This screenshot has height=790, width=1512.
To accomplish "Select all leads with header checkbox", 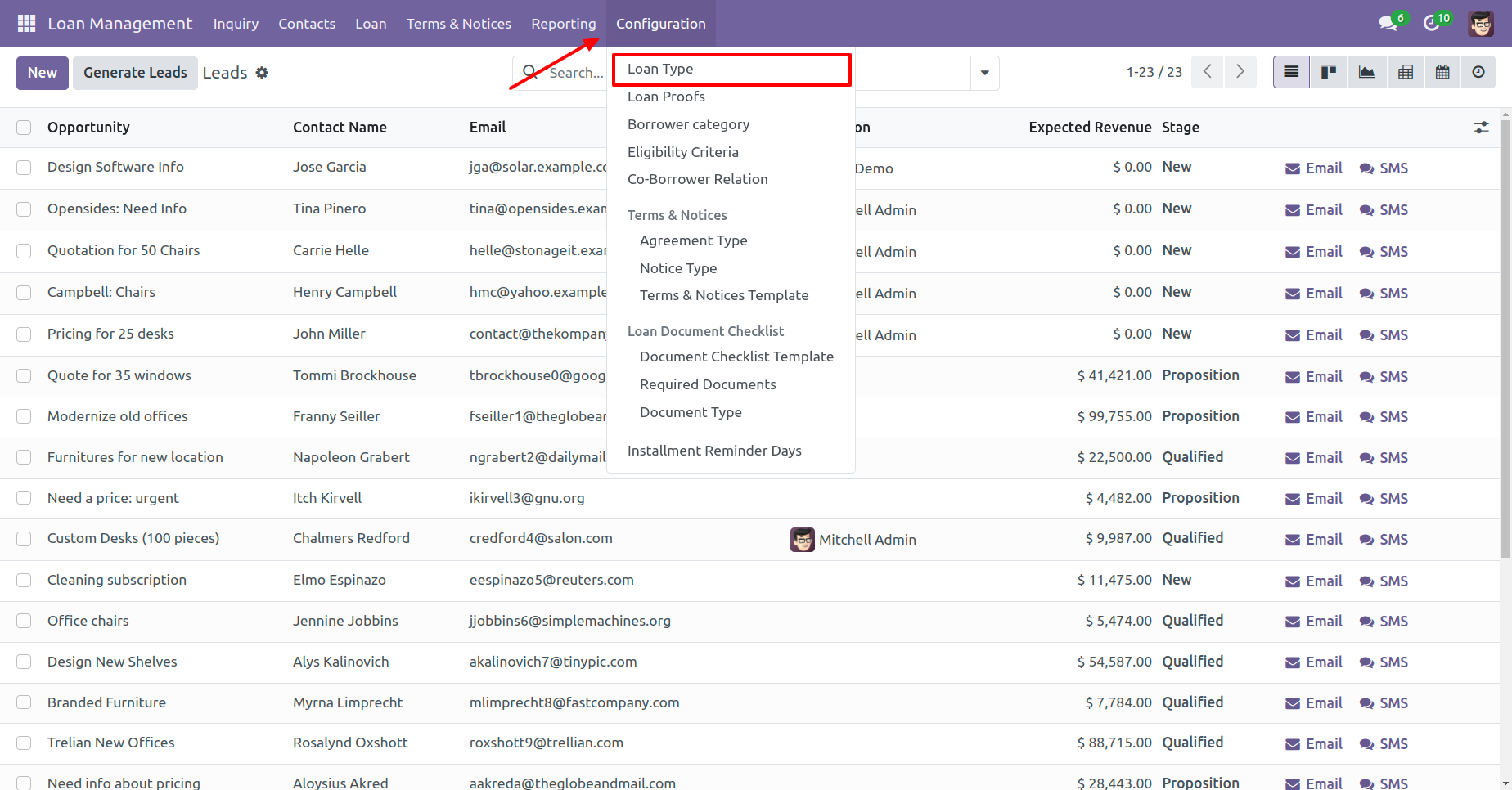I will point(24,128).
